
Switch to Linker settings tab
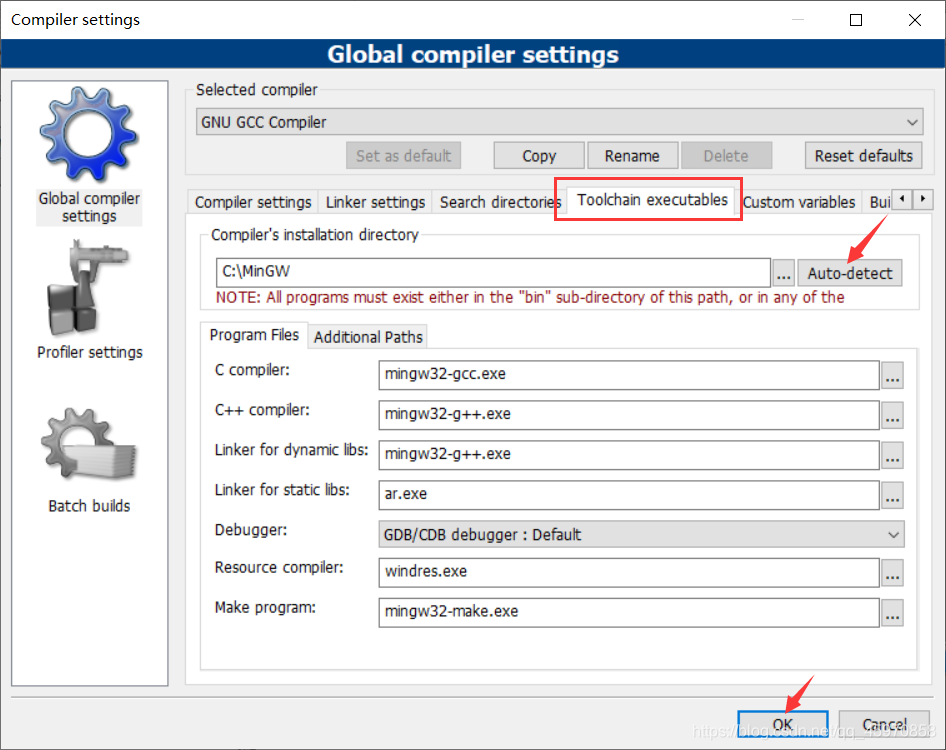click(375, 202)
